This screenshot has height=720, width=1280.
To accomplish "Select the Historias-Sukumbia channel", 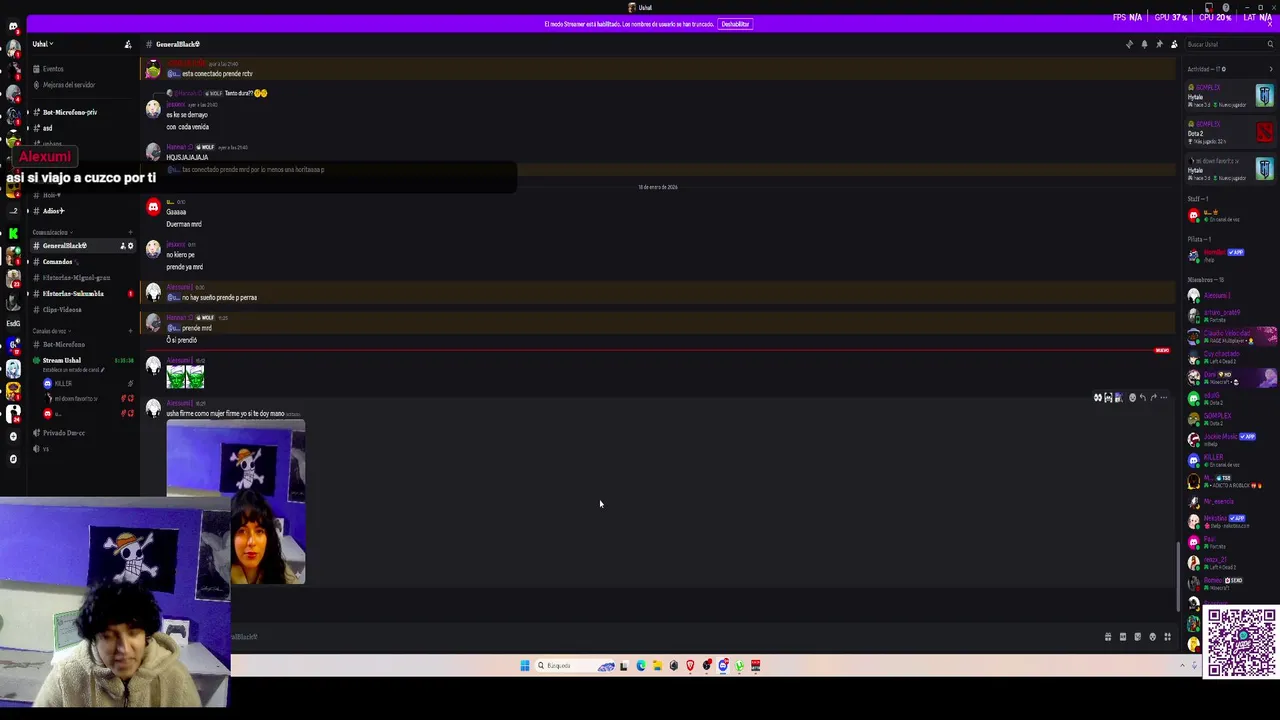I will pyautogui.click(x=72, y=294).
